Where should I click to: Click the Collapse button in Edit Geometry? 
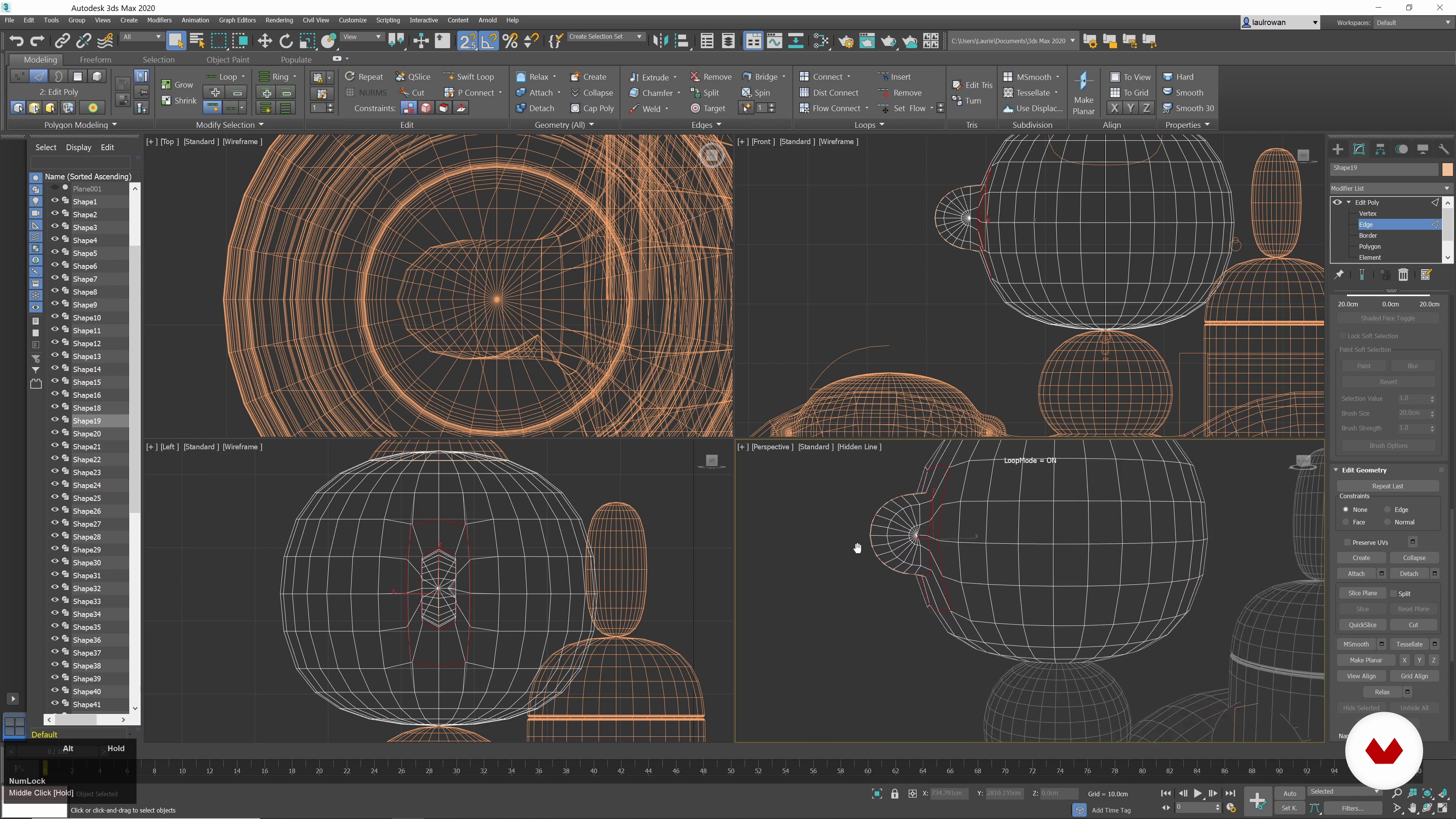pos(1414,558)
